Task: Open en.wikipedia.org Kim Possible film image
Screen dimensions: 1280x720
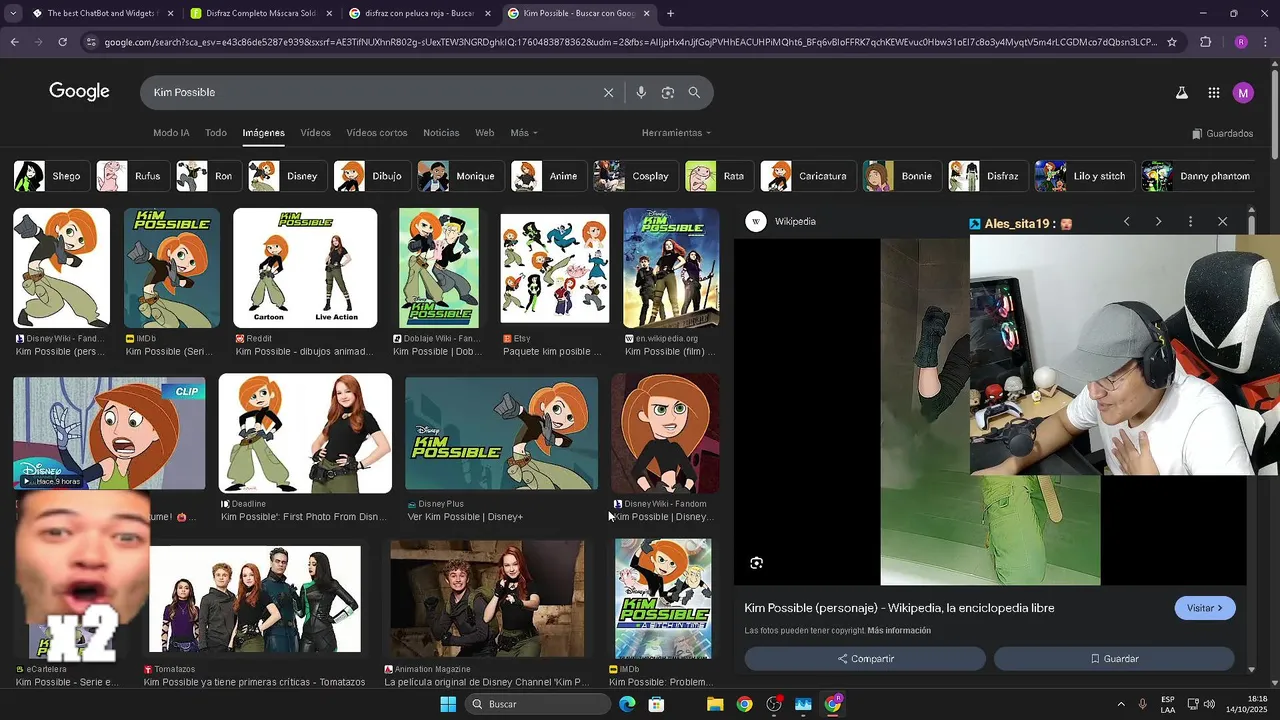Action: click(x=671, y=268)
